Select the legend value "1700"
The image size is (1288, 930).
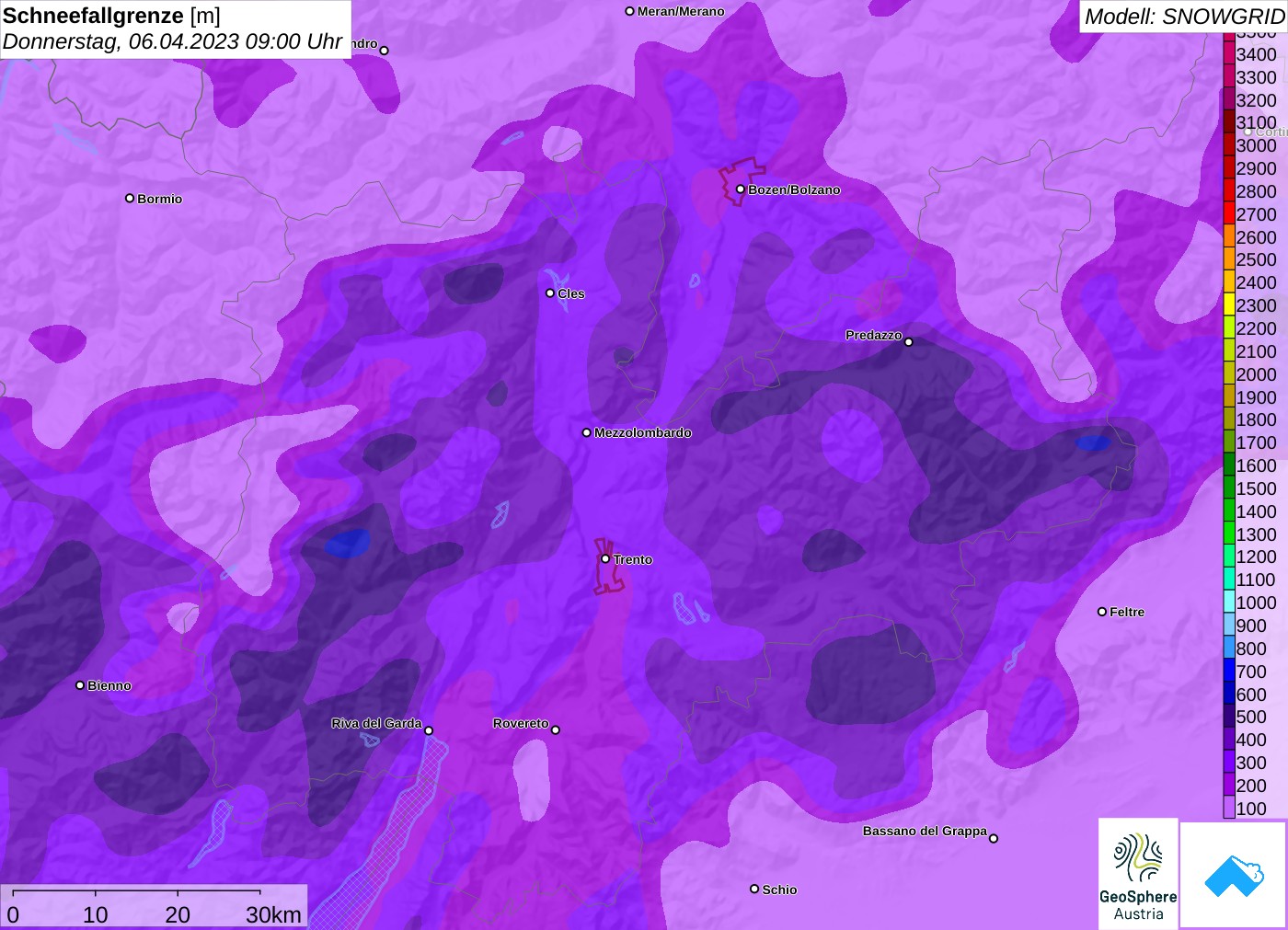pyautogui.click(x=1257, y=442)
